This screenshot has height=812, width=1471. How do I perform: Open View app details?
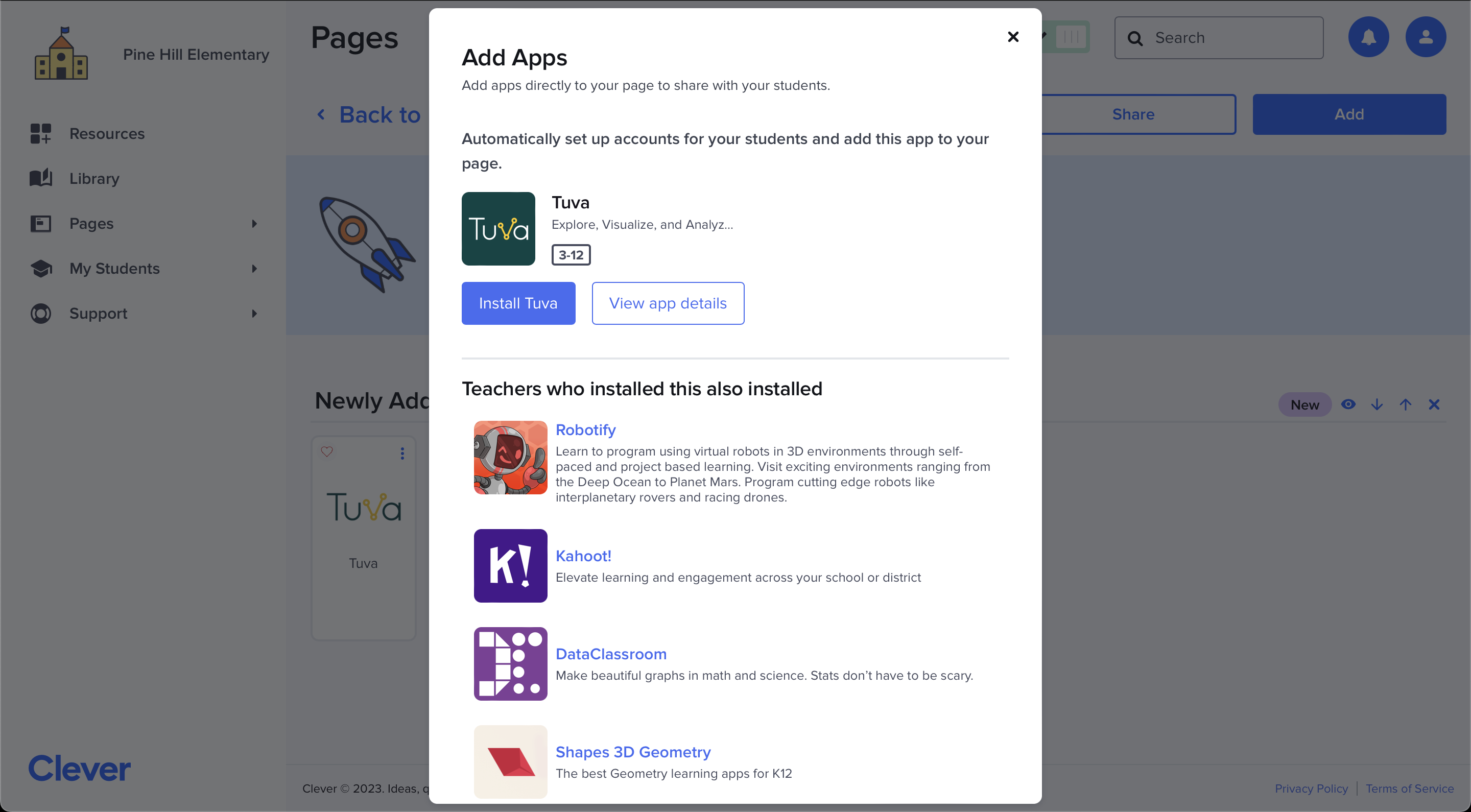tap(668, 303)
